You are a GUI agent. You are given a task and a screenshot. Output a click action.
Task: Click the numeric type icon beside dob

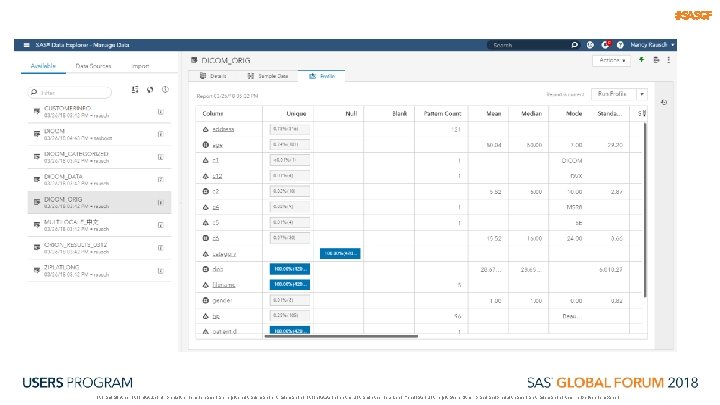click(206, 269)
